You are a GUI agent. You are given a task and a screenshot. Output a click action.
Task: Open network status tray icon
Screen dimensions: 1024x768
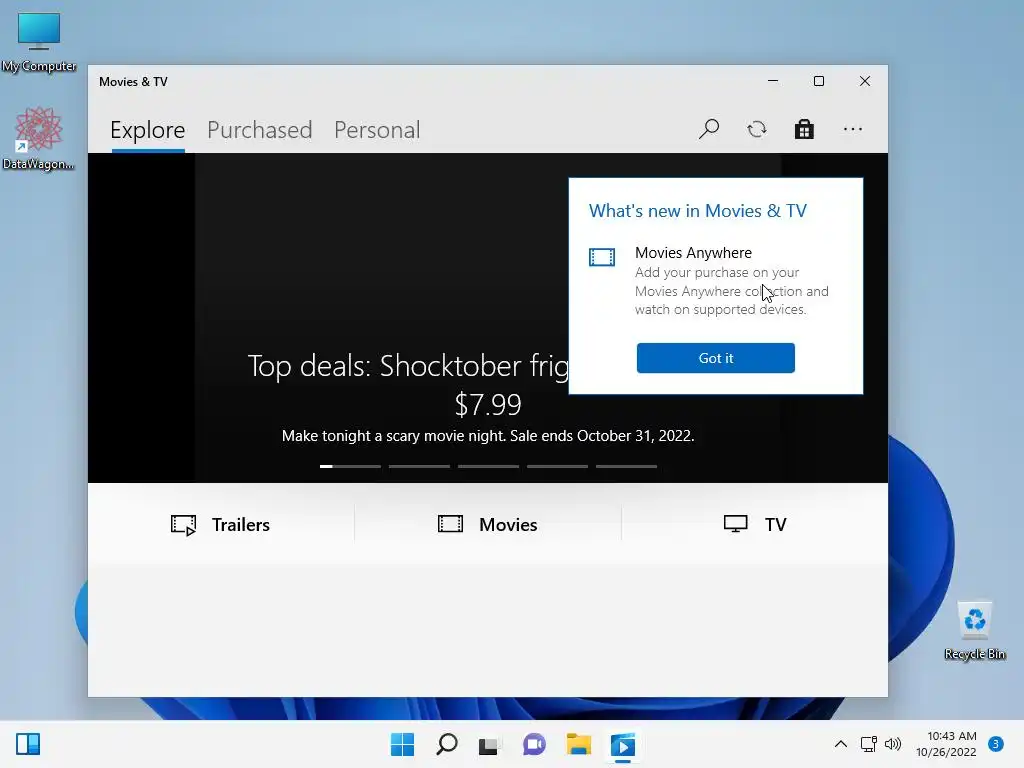point(869,744)
